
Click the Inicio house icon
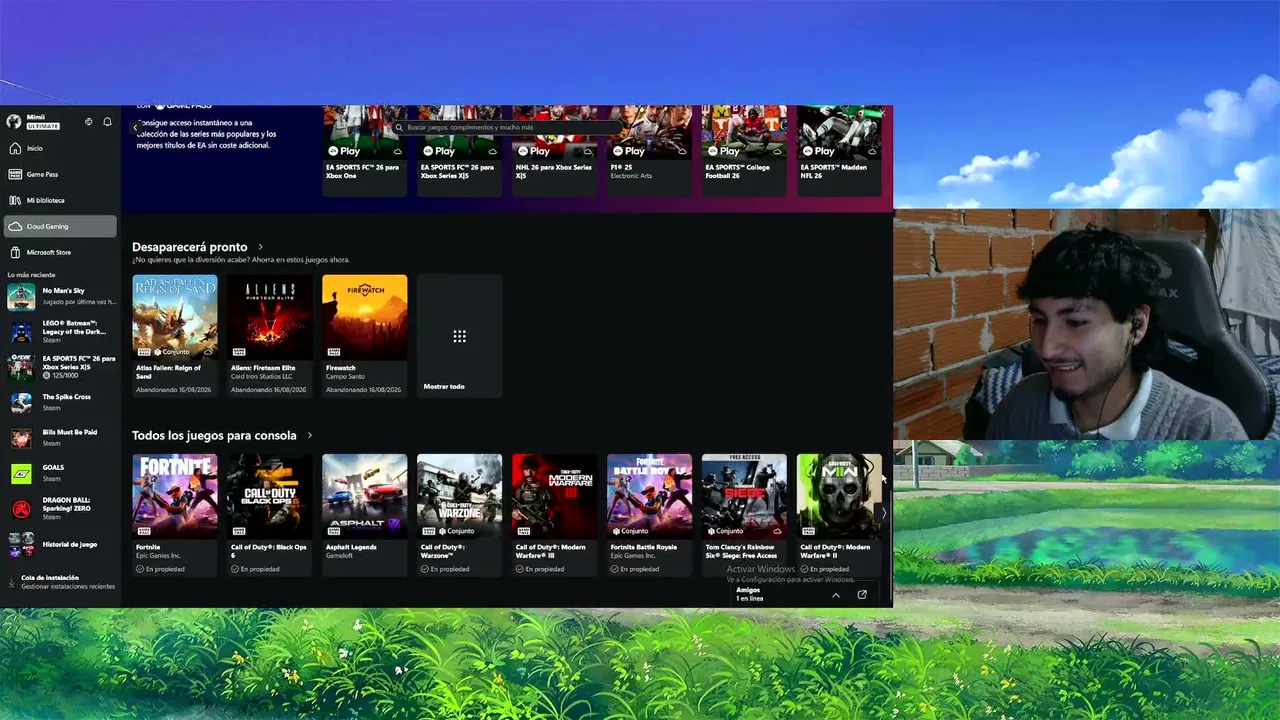point(15,148)
